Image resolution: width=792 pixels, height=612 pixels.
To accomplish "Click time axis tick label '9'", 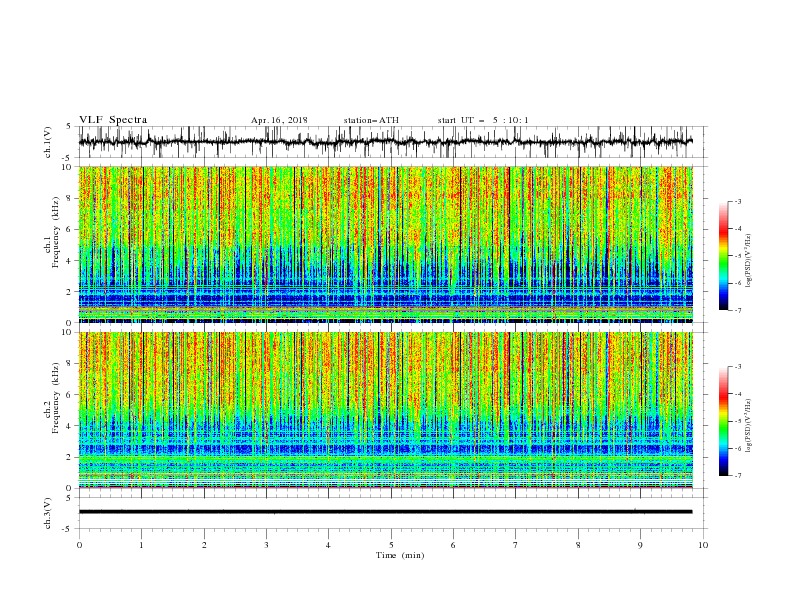I will [x=640, y=545].
